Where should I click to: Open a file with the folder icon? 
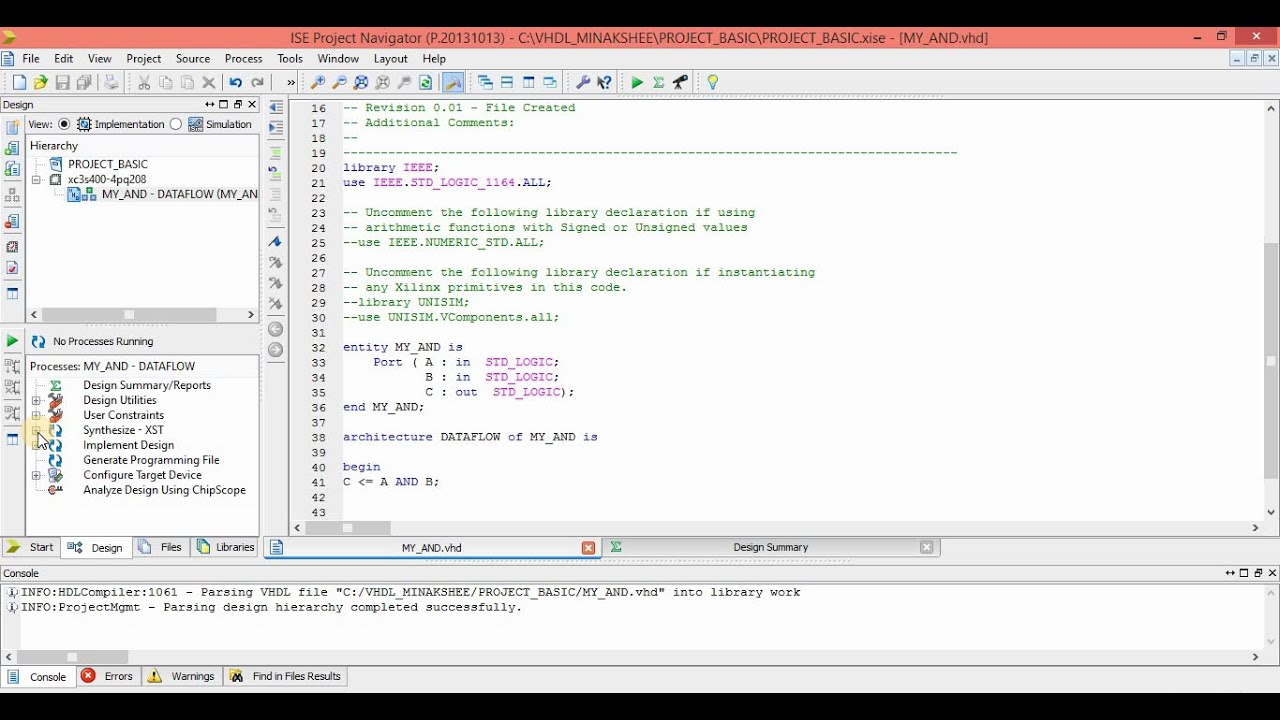point(40,83)
